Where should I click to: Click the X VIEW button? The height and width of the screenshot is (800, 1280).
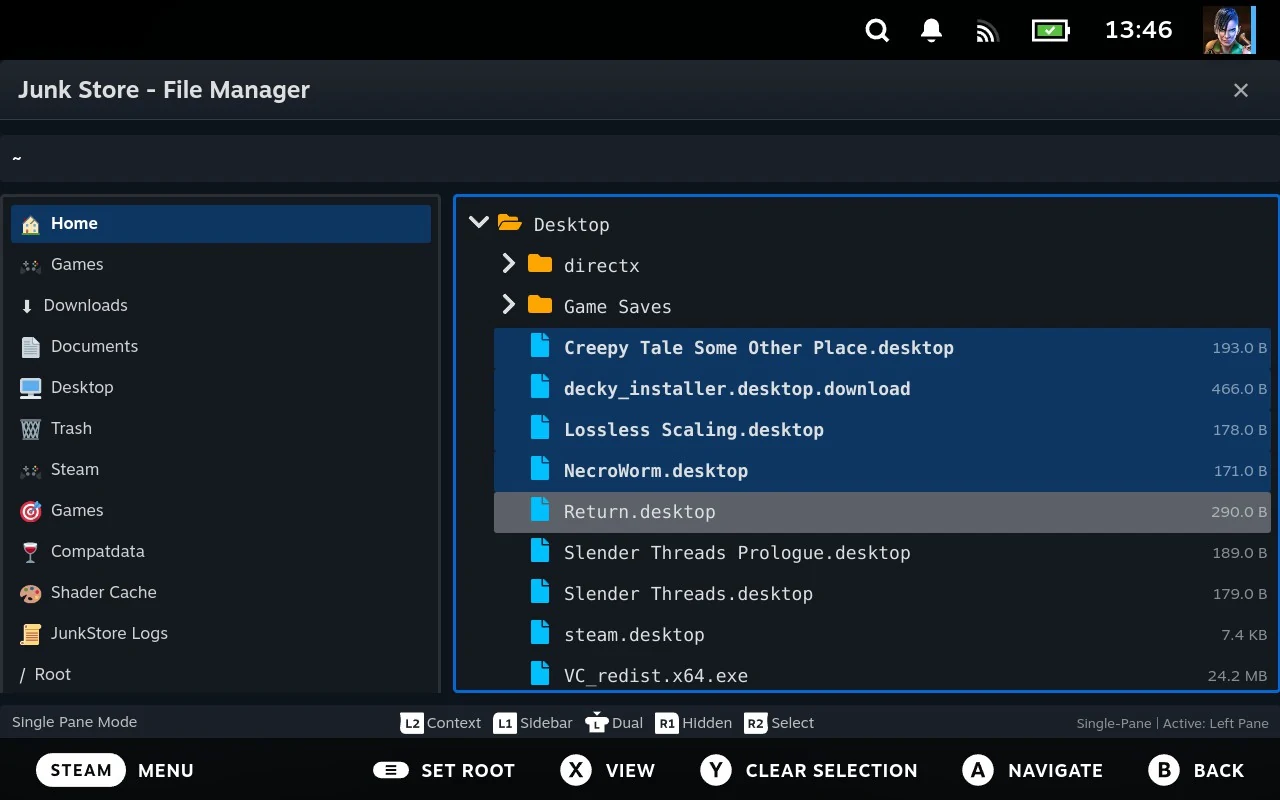point(607,770)
